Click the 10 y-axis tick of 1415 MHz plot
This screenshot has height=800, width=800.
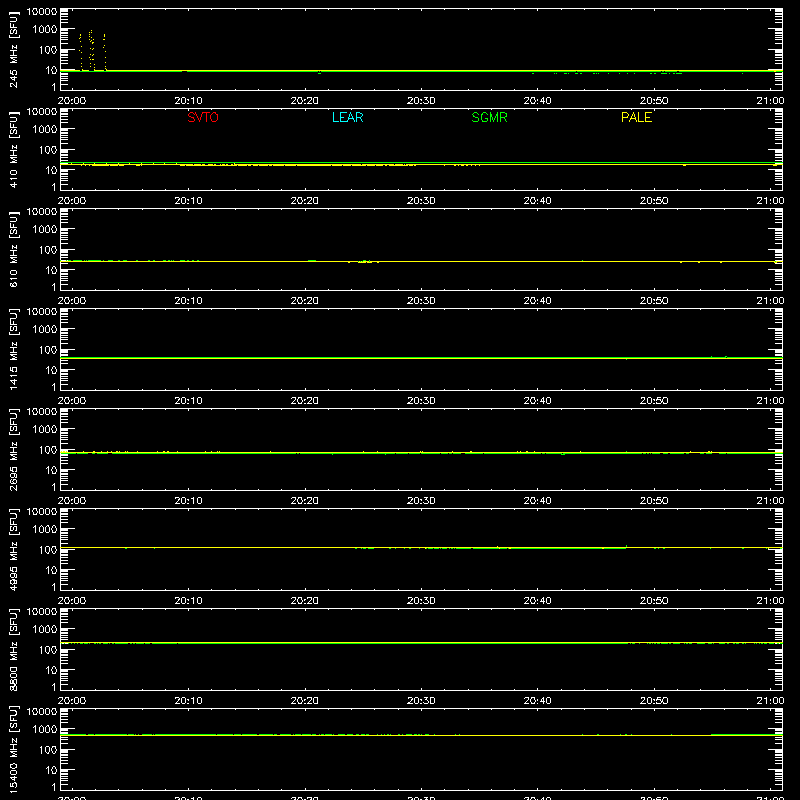click(x=52, y=370)
